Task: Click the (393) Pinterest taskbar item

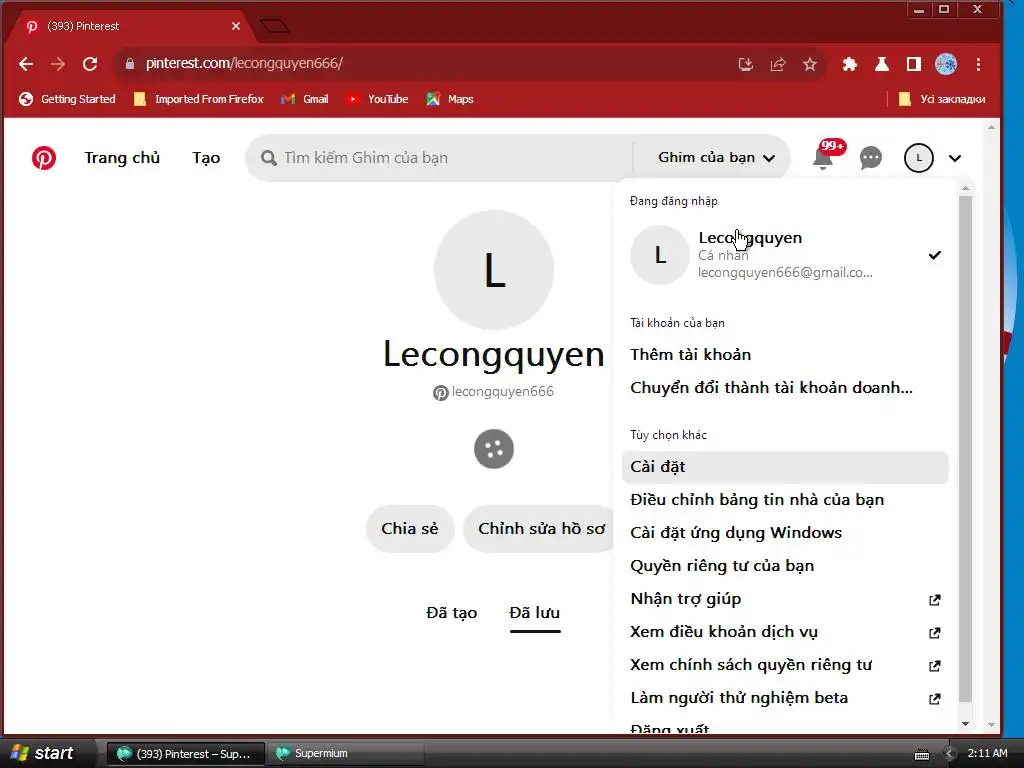Action: pyautogui.click(x=185, y=754)
